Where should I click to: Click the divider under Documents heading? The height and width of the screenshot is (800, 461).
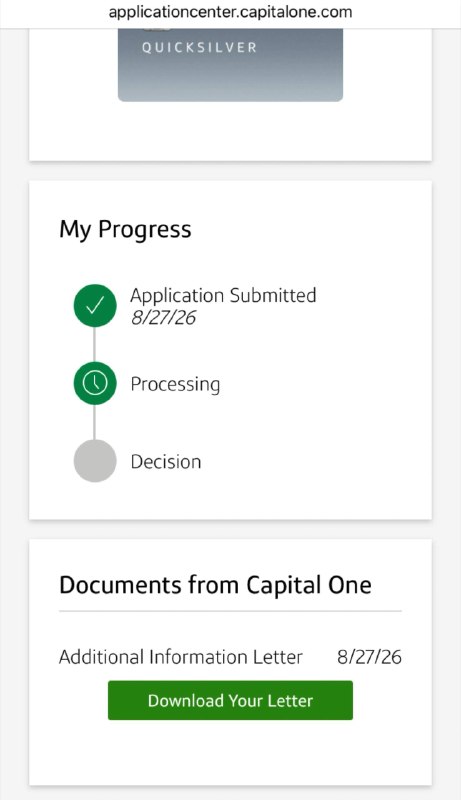pos(230,610)
